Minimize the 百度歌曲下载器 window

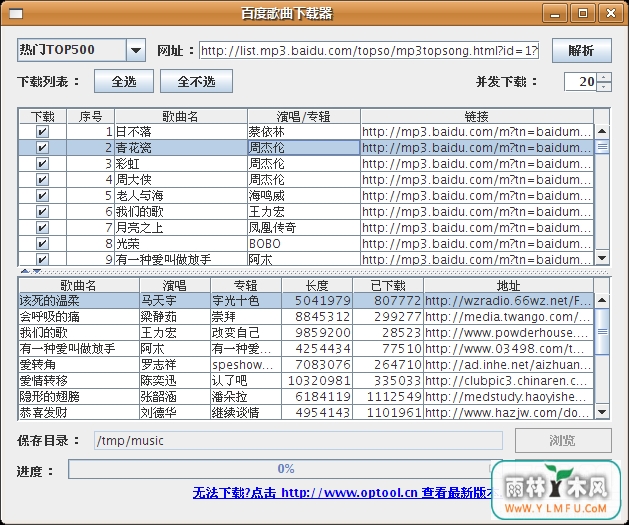click(x=555, y=14)
